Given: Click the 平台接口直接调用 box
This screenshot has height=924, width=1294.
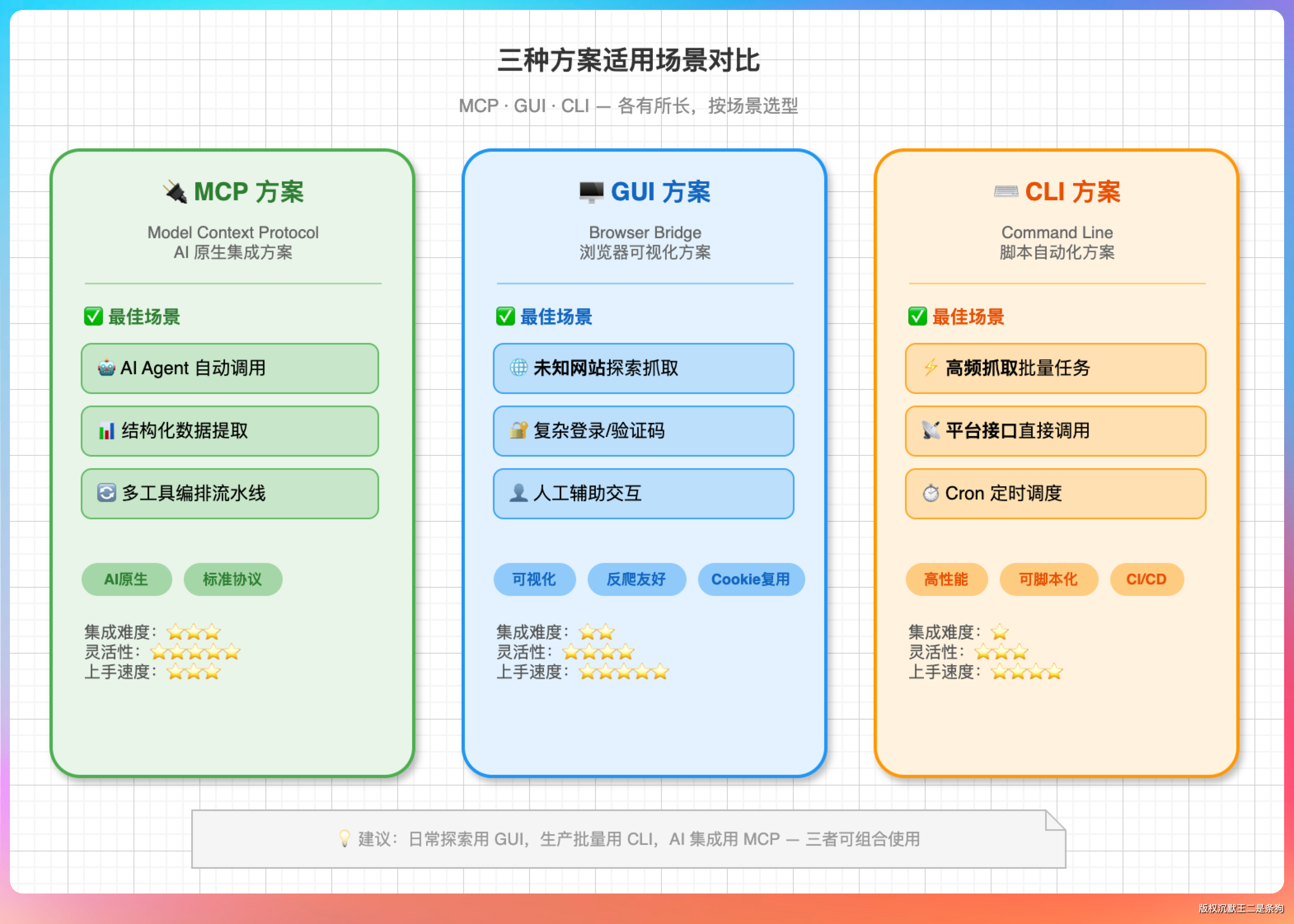Looking at the screenshot, I should coord(1055,431).
